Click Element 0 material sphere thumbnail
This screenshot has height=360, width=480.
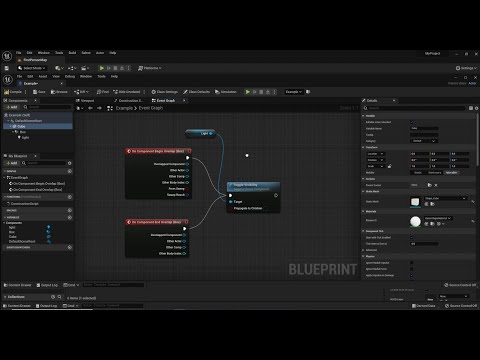pyautogui.click(x=415, y=221)
